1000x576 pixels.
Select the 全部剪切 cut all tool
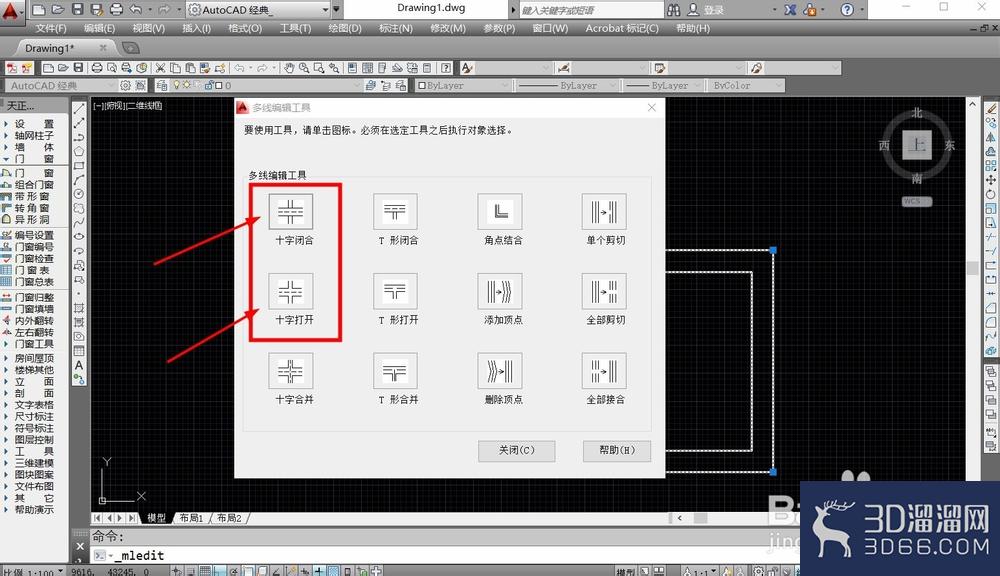pos(604,292)
